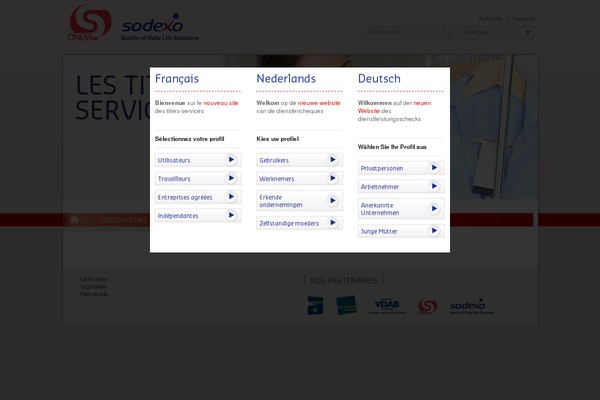
Task: Click the arrow icon beside Travailleurs
Action: [x=231, y=178]
